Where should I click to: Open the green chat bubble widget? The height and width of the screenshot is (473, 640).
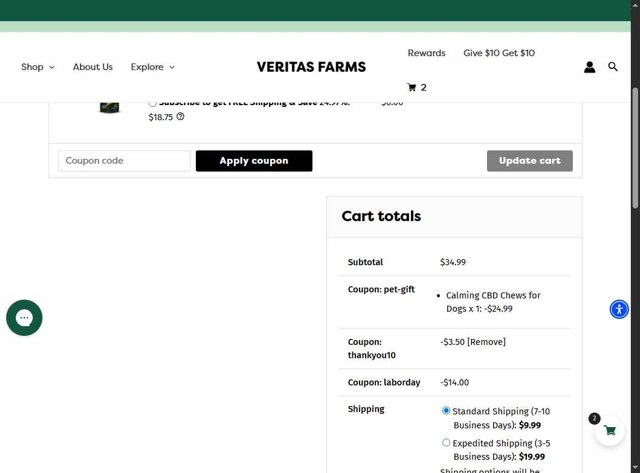click(x=24, y=318)
